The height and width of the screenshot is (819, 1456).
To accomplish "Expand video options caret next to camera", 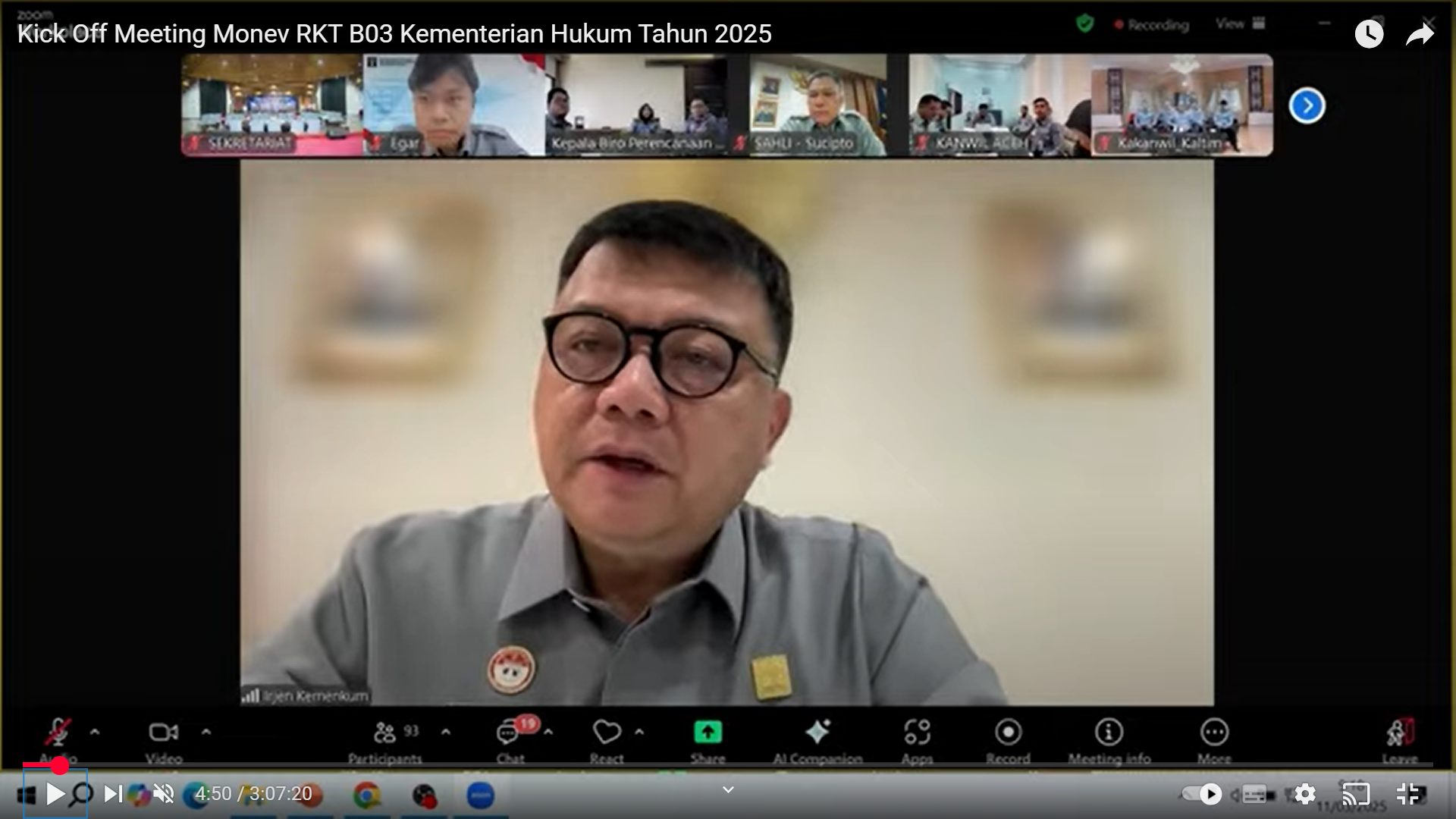I will click(x=206, y=733).
